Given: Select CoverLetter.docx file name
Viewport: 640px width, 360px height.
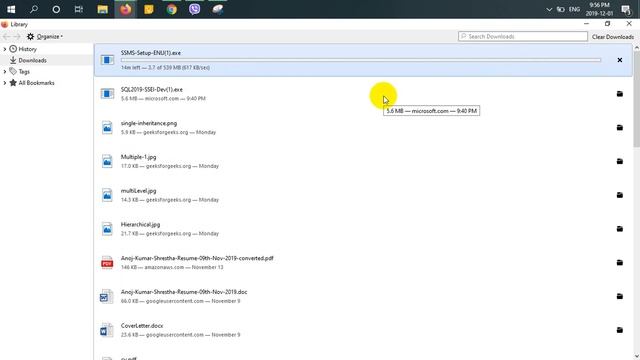Looking at the screenshot, I should point(142,326).
